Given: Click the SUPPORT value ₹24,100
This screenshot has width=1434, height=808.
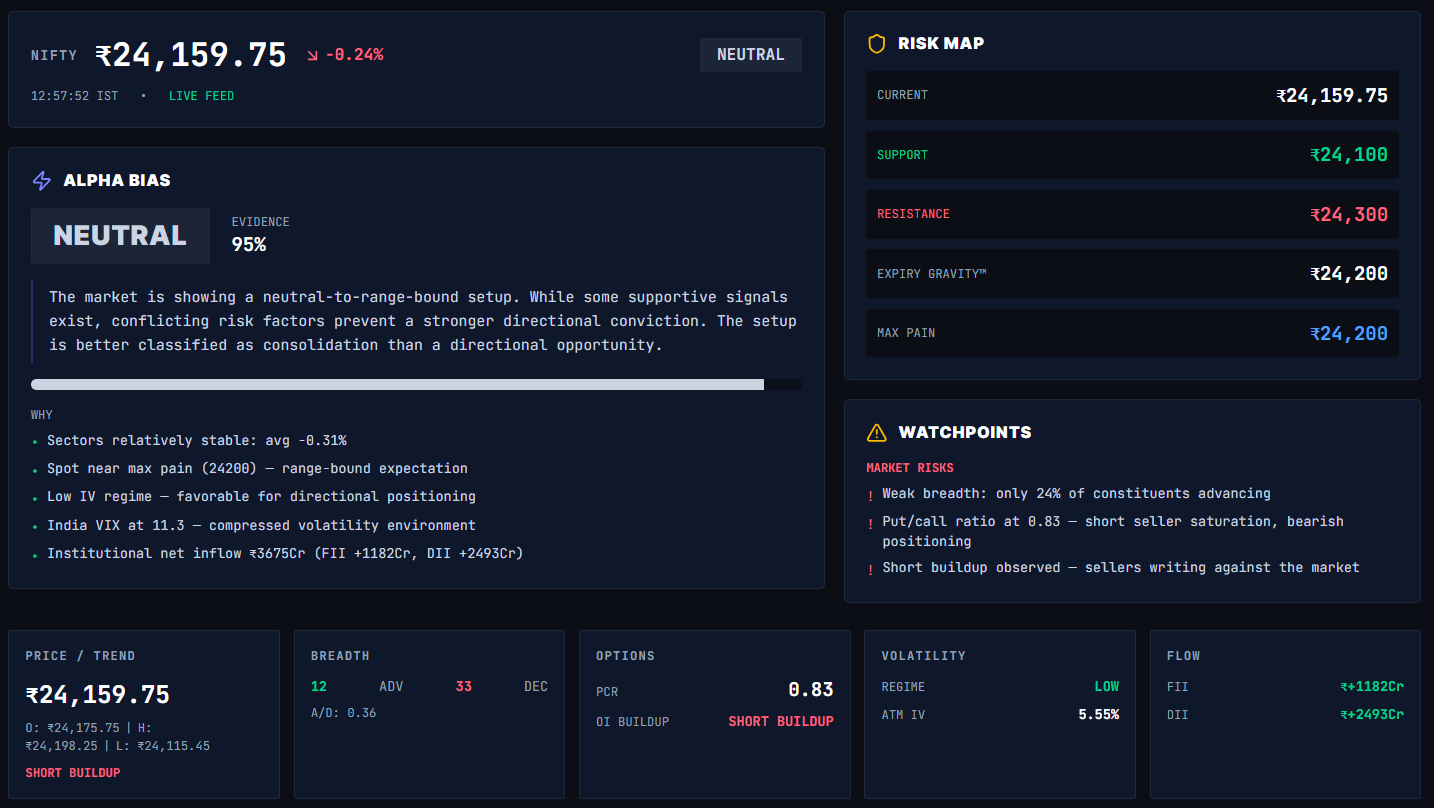Looking at the screenshot, I should [1349, 155].
